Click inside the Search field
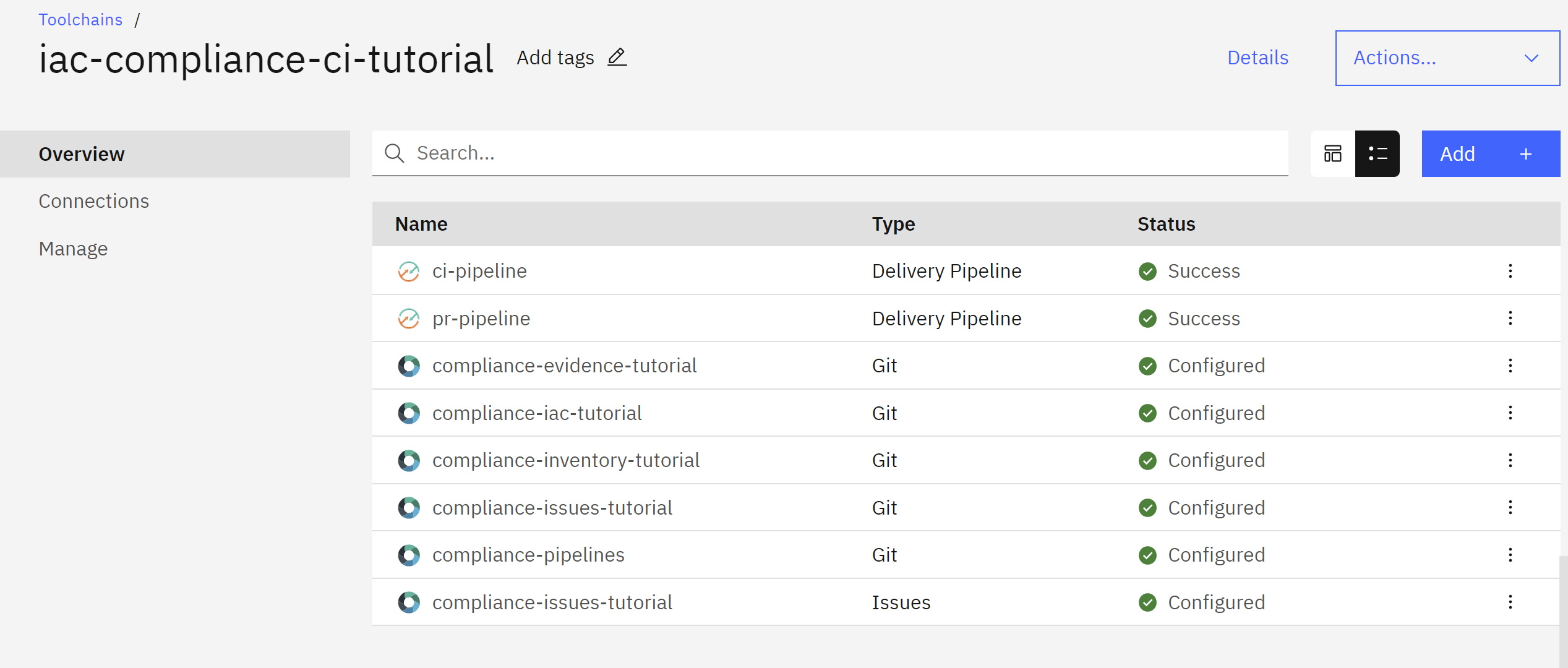The image size is (1568, 668). click(680, 153)
